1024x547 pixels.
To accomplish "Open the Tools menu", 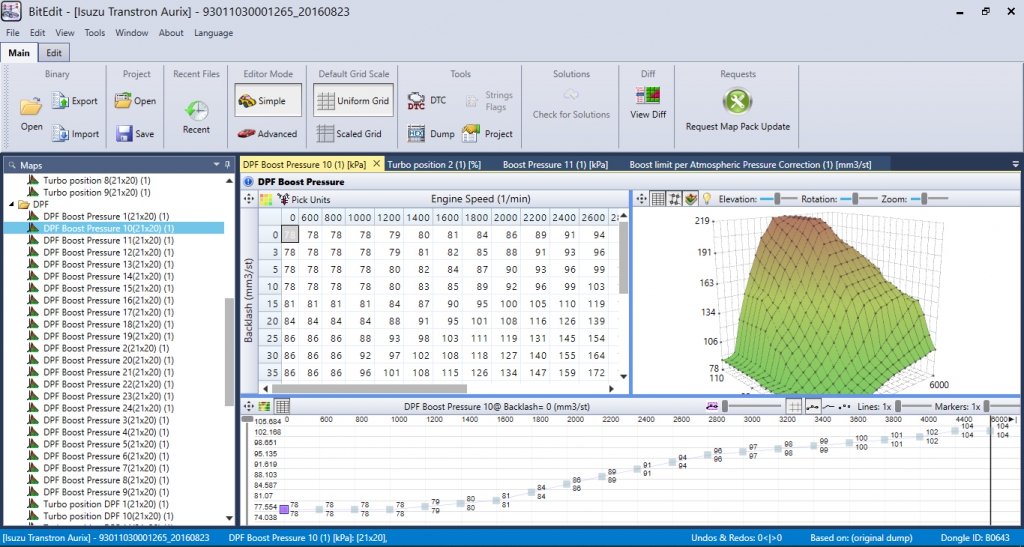I will pyautogui.click(x=95, y=33).
